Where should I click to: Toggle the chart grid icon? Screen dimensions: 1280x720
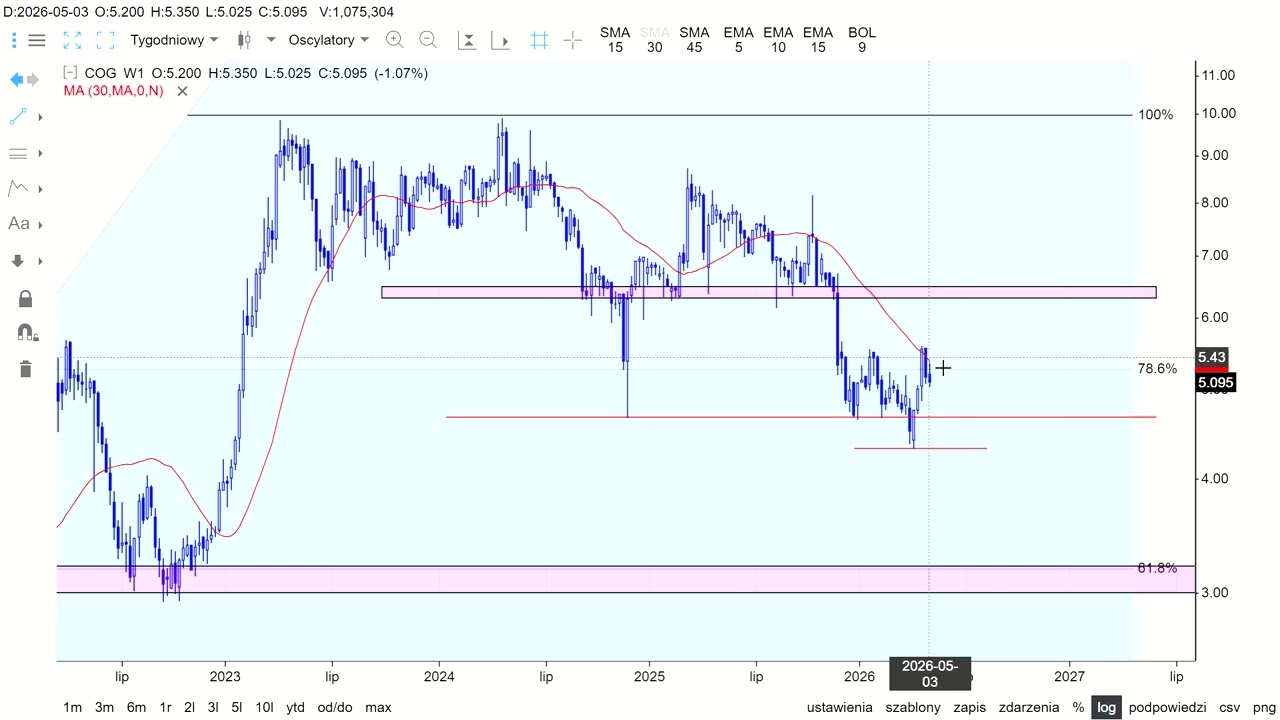[x=540, y=40]
